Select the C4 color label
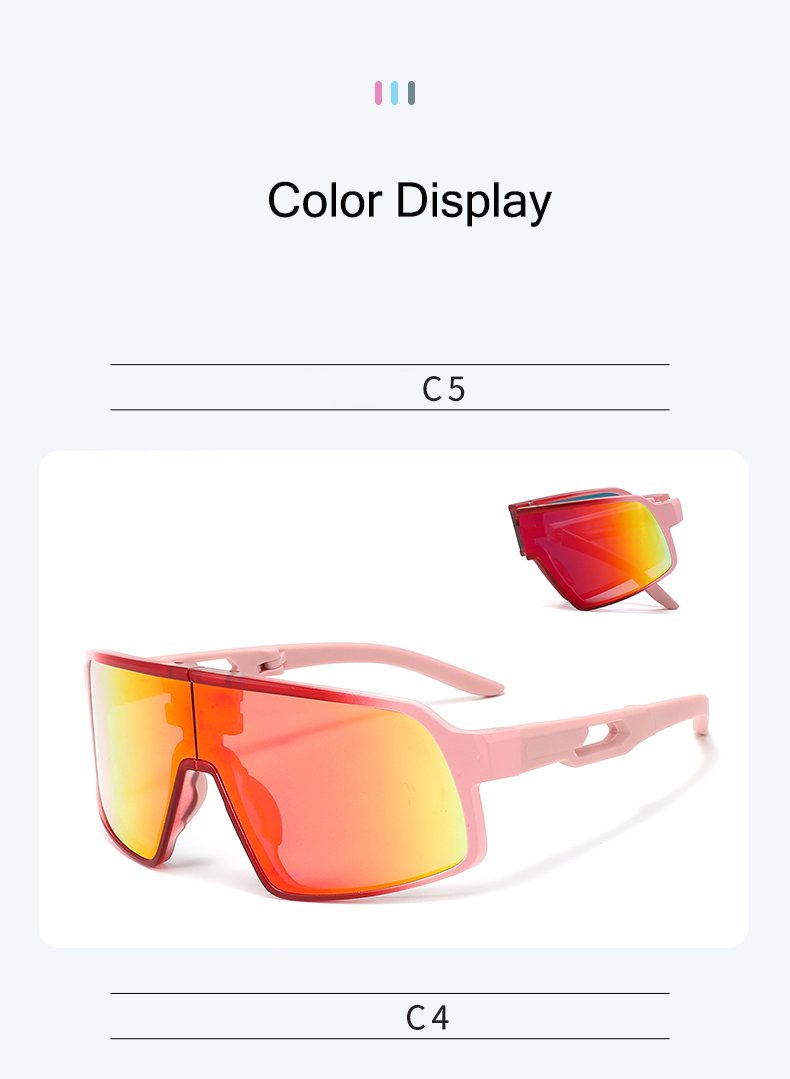Screen dimensions: 790x1079 click(x=427, y=1017)
